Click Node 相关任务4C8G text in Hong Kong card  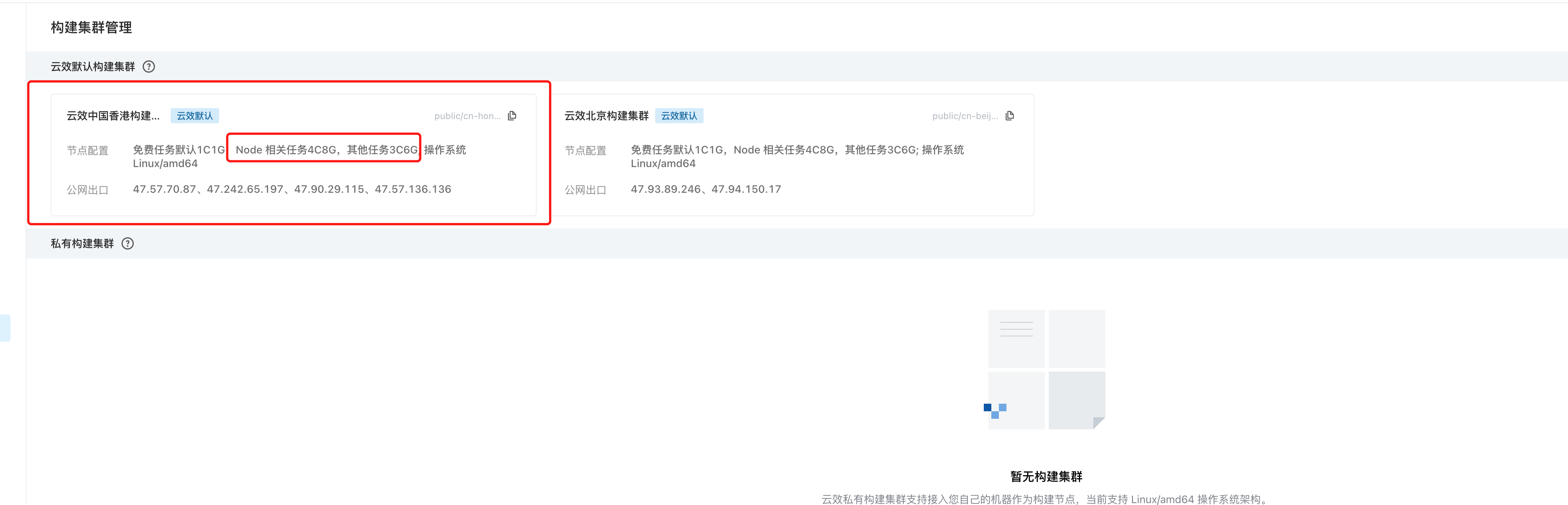(286, 150)
